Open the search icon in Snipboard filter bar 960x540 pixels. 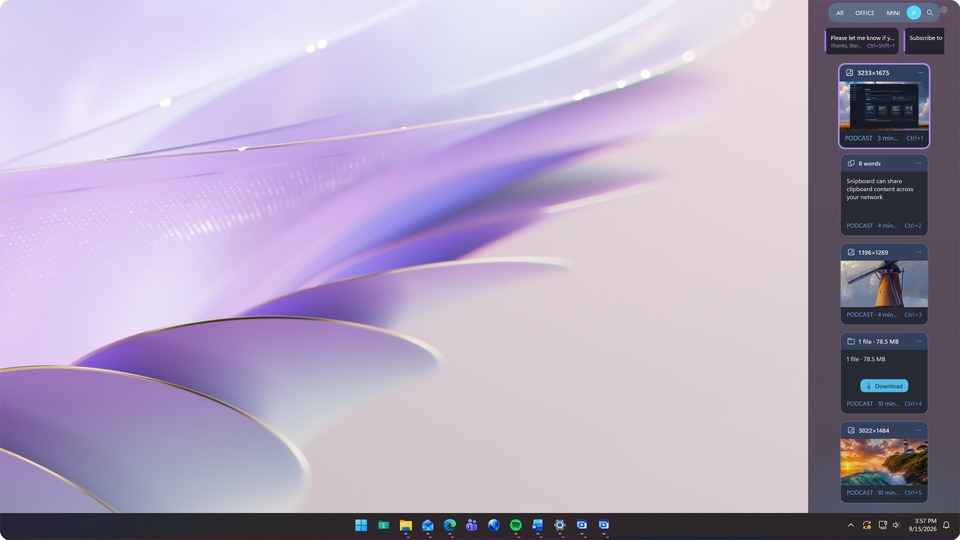[929, 13]
